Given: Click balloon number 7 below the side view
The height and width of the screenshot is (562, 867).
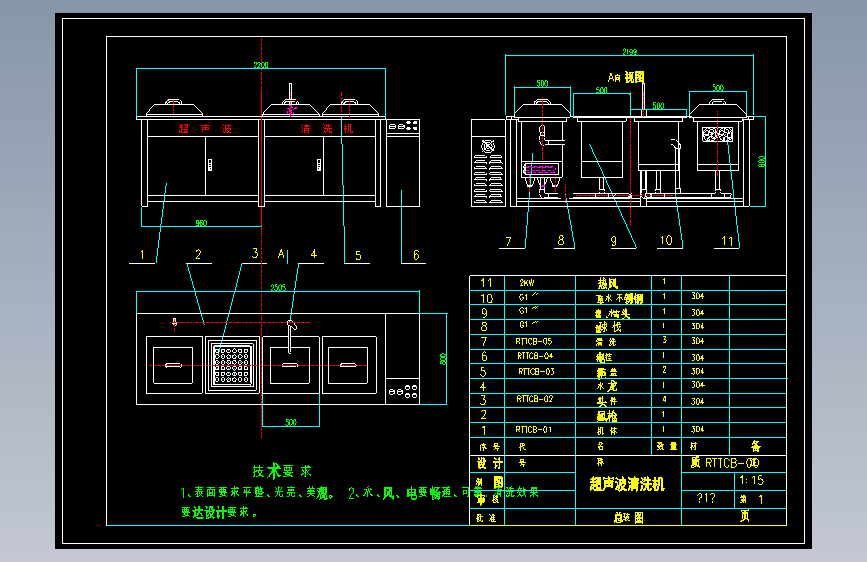Looking at the screenshot, I should [x=508, y=242].
